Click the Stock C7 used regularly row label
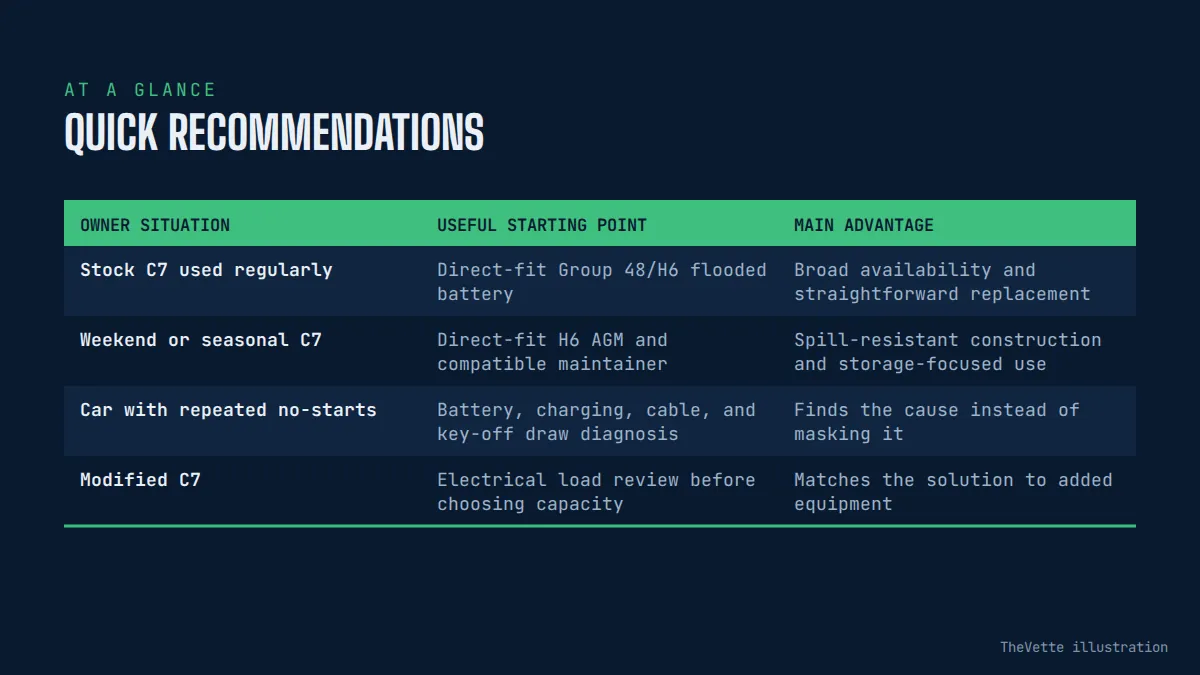Screen dimensions: 1200x675 [206, 270]
